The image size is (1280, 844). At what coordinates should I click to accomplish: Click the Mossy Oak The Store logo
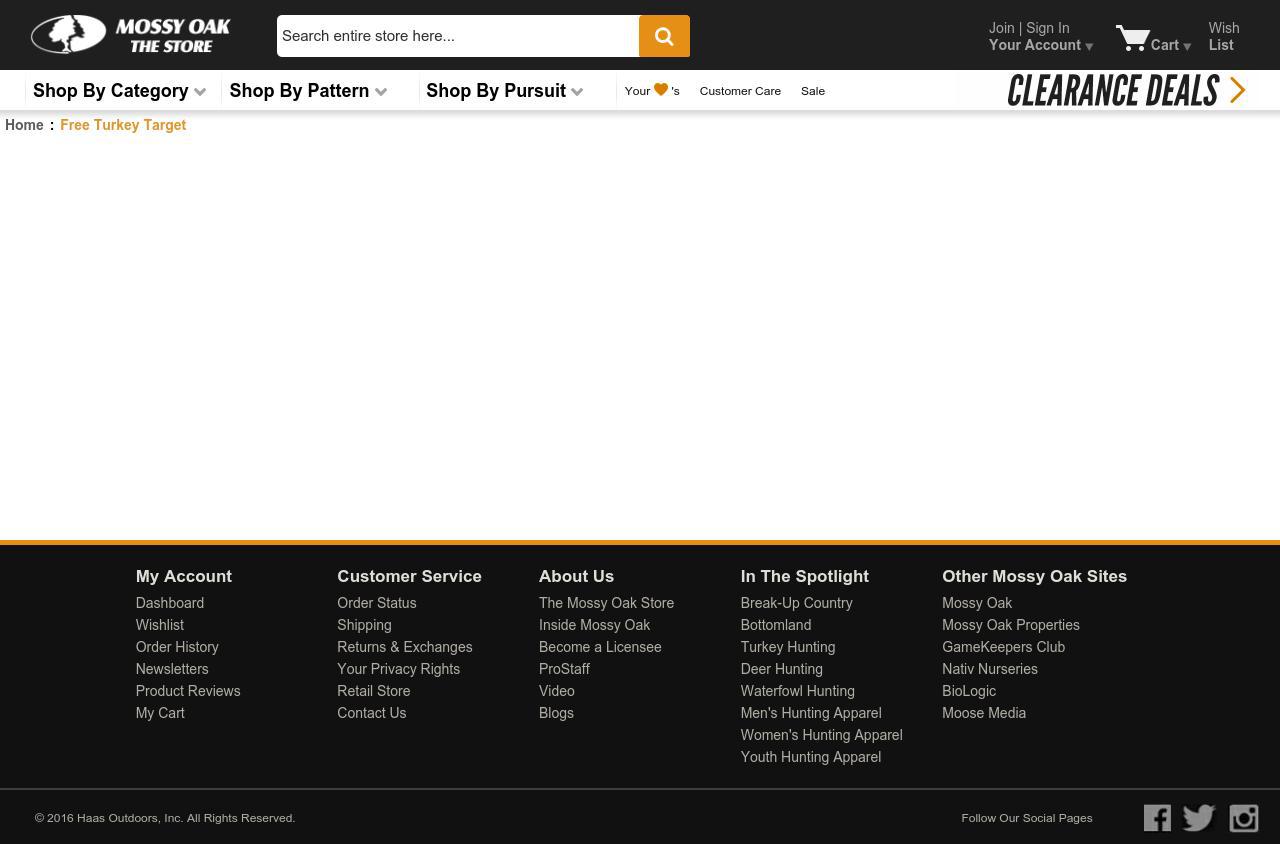pyautogui.click(x=131, y=35)
